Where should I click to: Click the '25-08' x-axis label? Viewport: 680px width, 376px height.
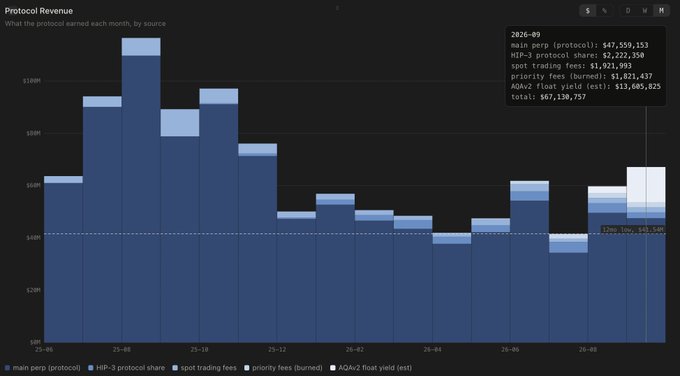tap(121, 350)
